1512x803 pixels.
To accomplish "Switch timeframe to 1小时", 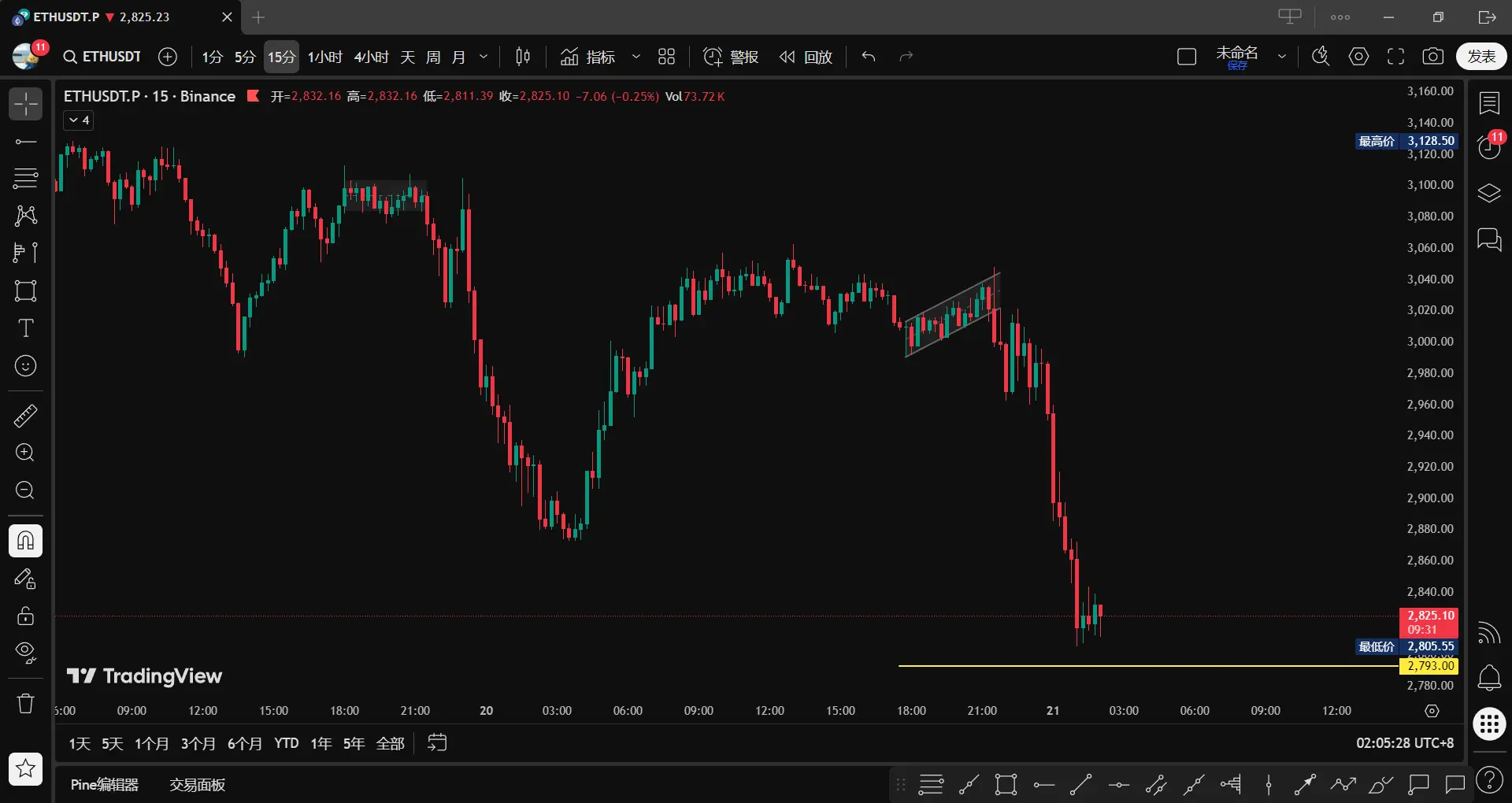I will (325, 57).
